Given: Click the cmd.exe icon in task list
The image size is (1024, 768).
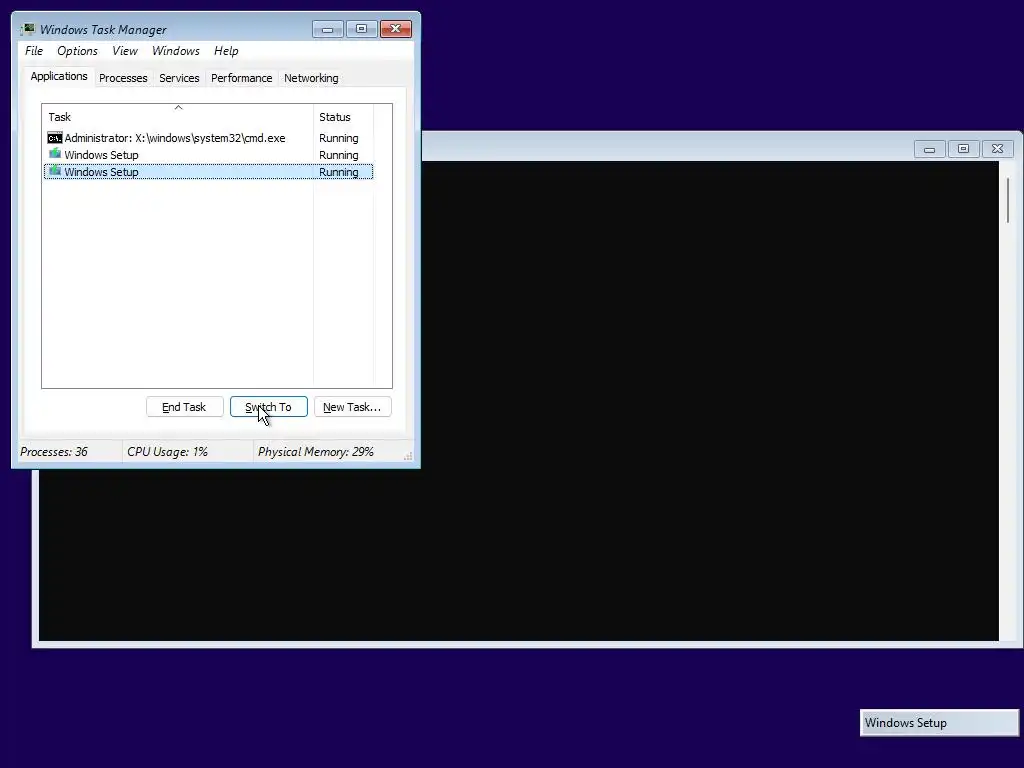Looking at the screenshot, I should click(x=55, y=138).
